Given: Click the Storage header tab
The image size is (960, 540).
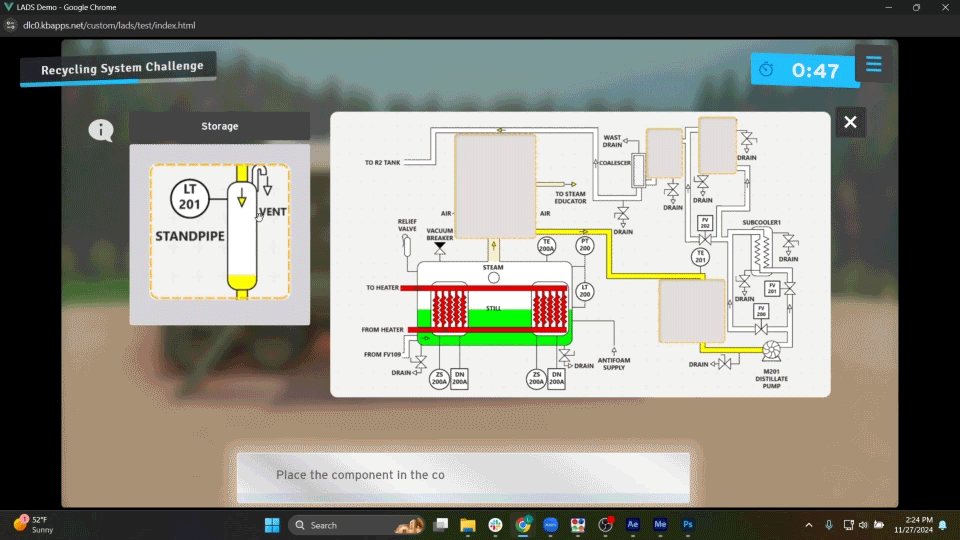Looking at the screenshot, I should 219,126.
